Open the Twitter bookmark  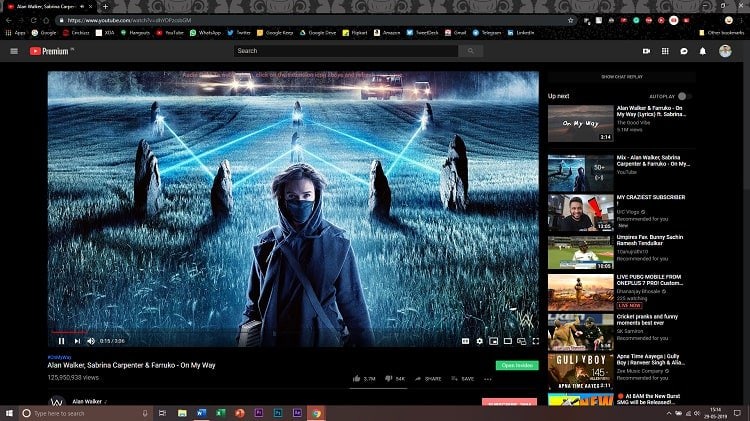tap(239, 33)
